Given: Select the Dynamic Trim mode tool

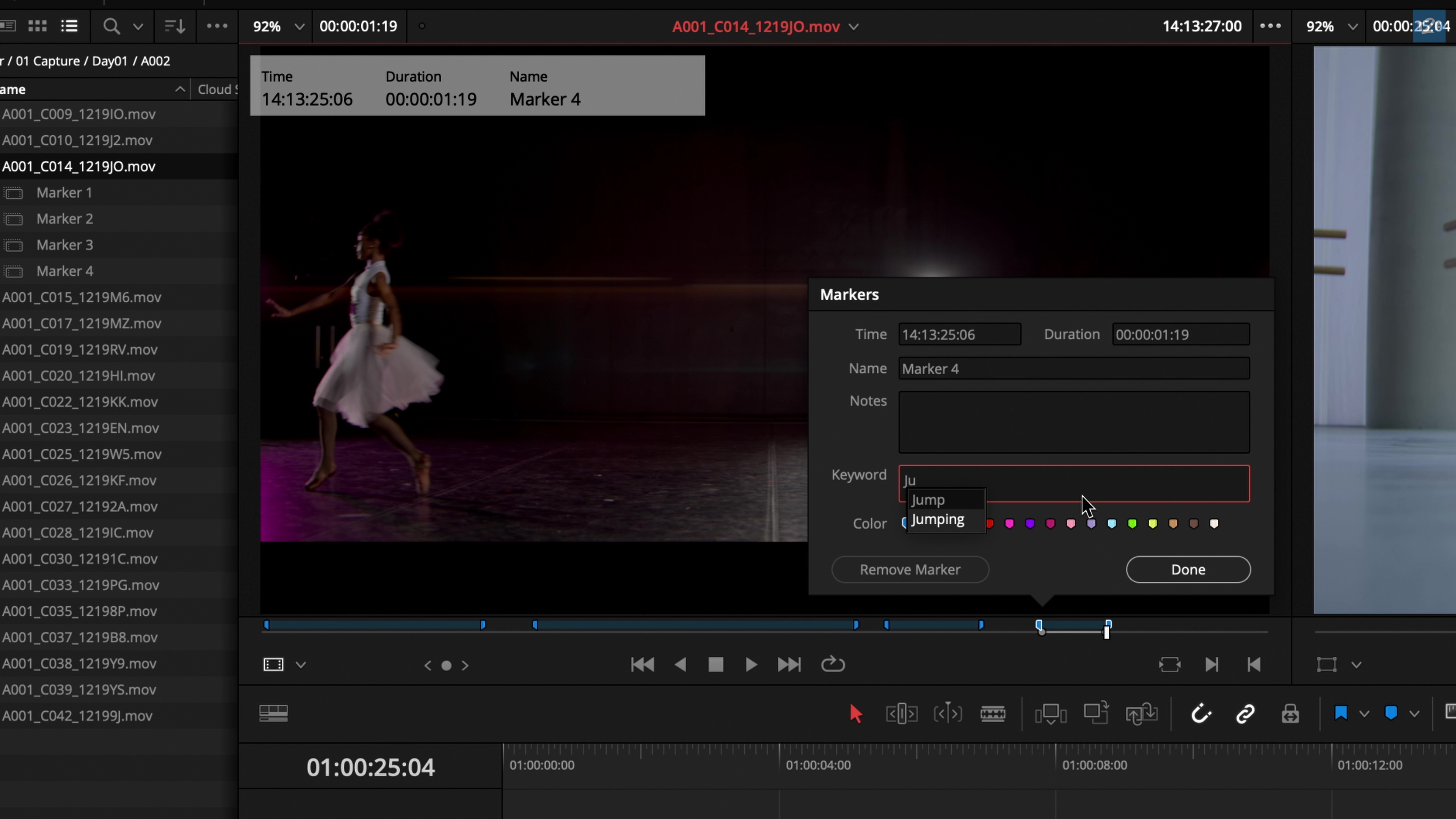Looking at the screenshot, I should pos(948,714).
